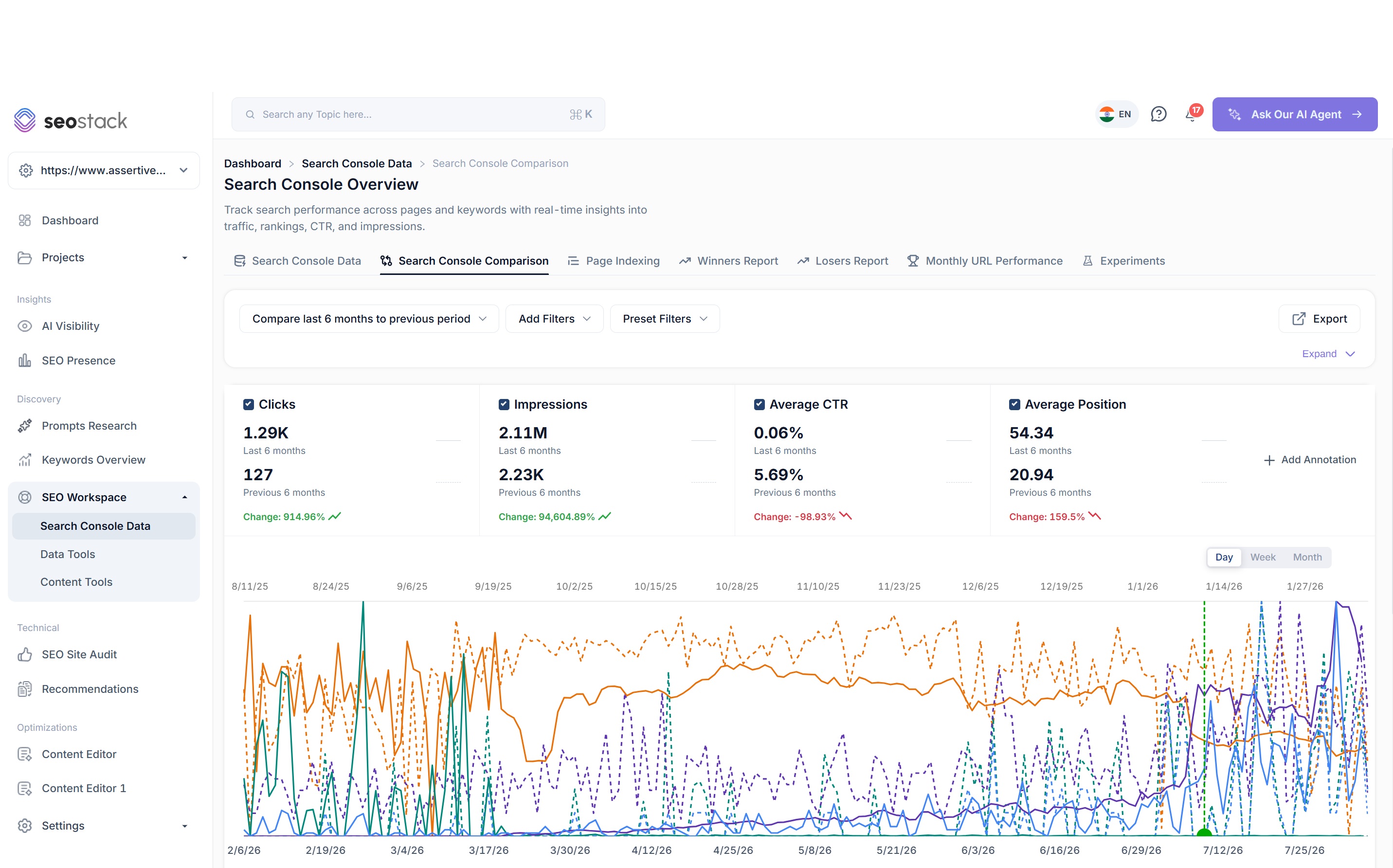Select Search Console Comparison tab
Screen dimensions: 1393x868
[464, 261]
